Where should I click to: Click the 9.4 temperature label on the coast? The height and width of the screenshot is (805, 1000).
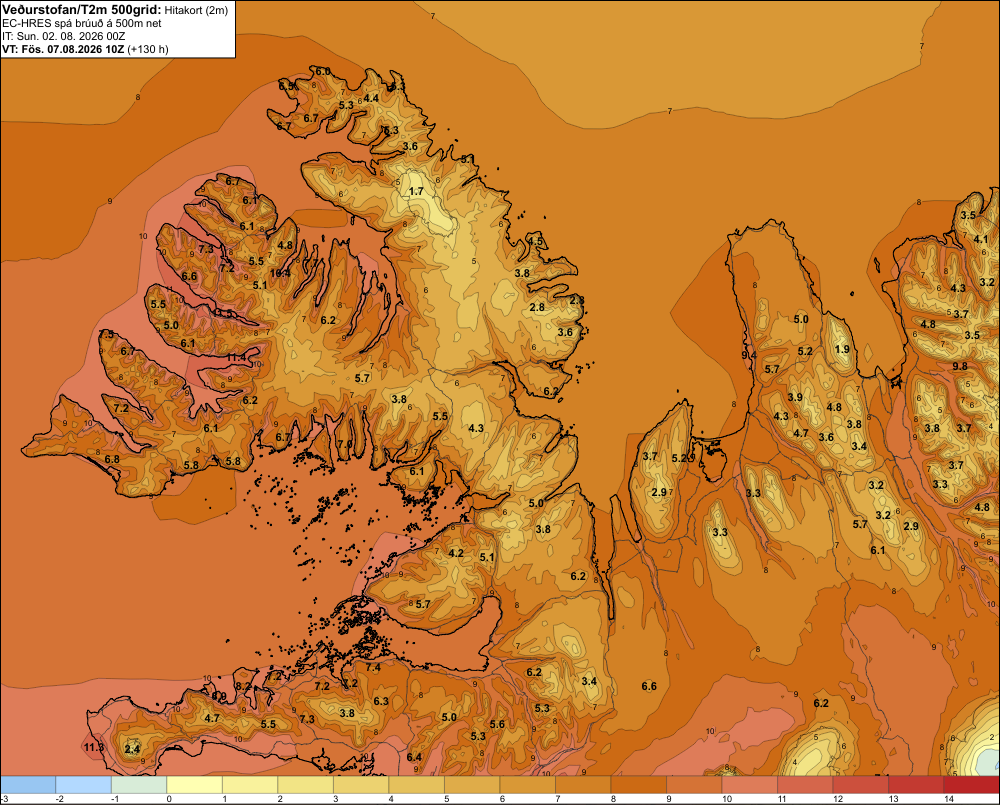pyautogui.click(x=749, y=355)
